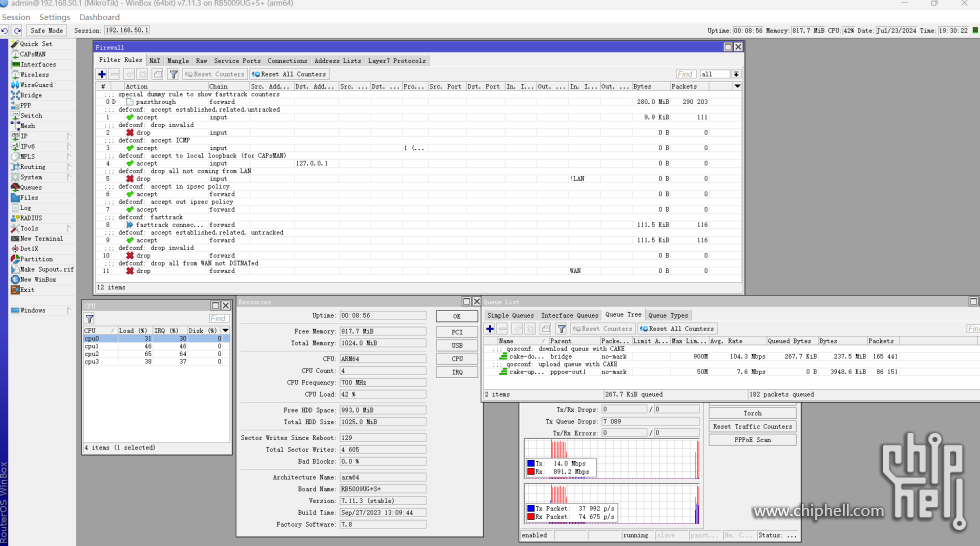This screenshot has width=980, height=546.
Task: Switch to the Queue Types tab
Action: [668, 315]
